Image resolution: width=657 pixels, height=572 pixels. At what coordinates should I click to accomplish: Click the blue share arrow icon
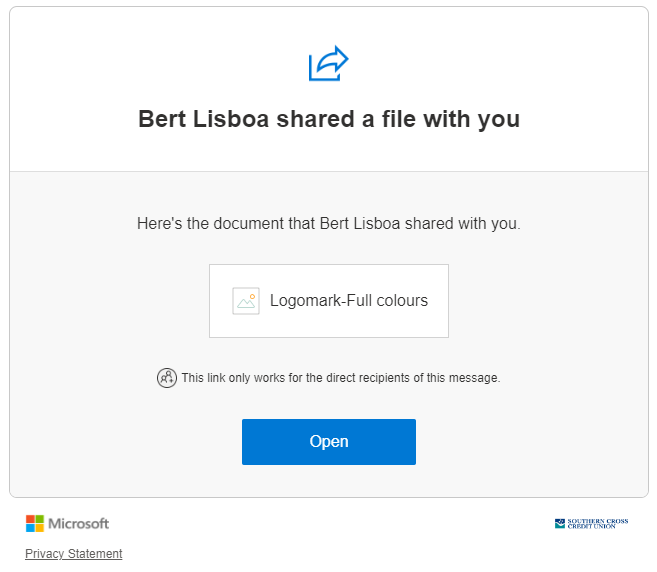tap(328, 63)
